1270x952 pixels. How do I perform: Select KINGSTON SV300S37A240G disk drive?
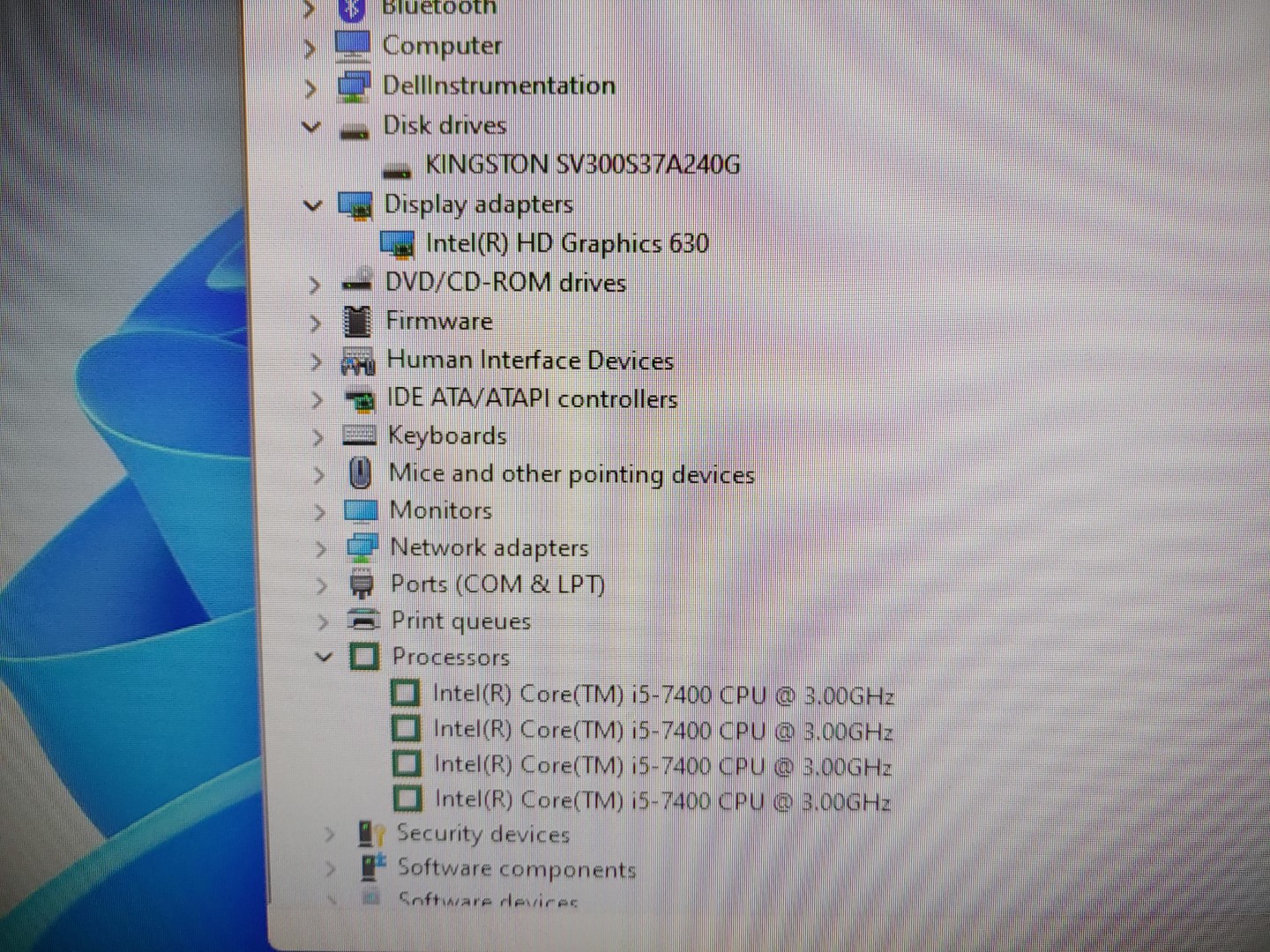point(583,165)
